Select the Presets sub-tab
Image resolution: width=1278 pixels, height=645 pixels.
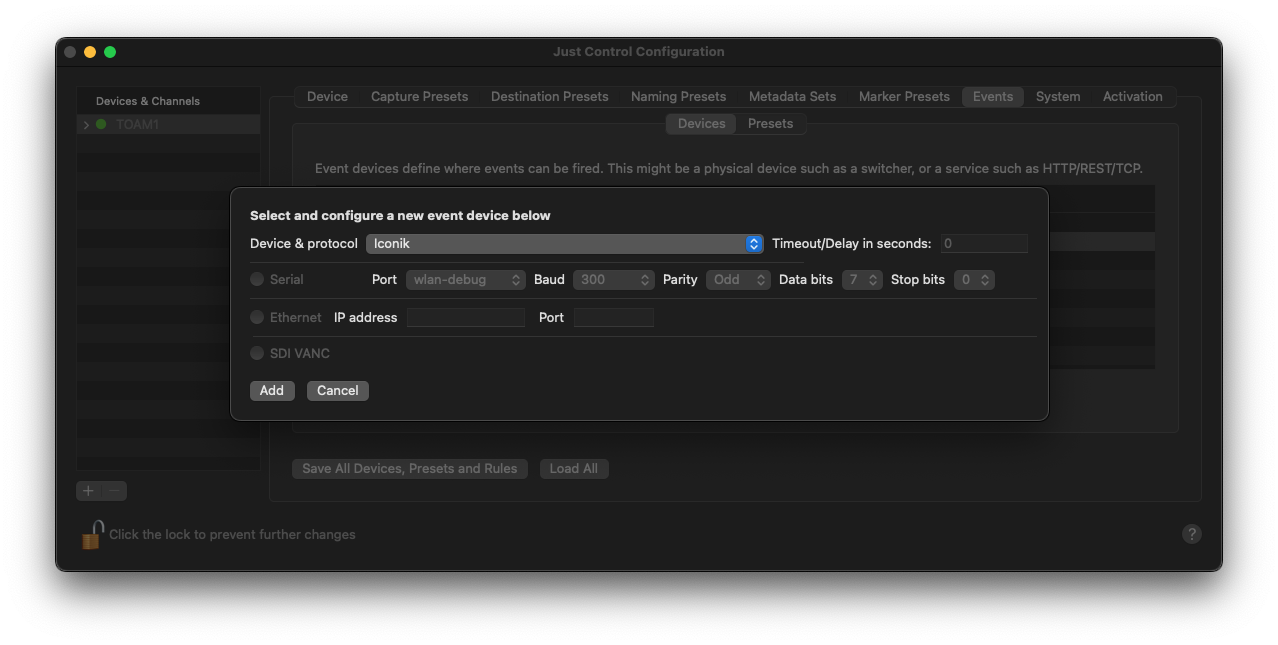pyautogui.click(x=770, y=124)
